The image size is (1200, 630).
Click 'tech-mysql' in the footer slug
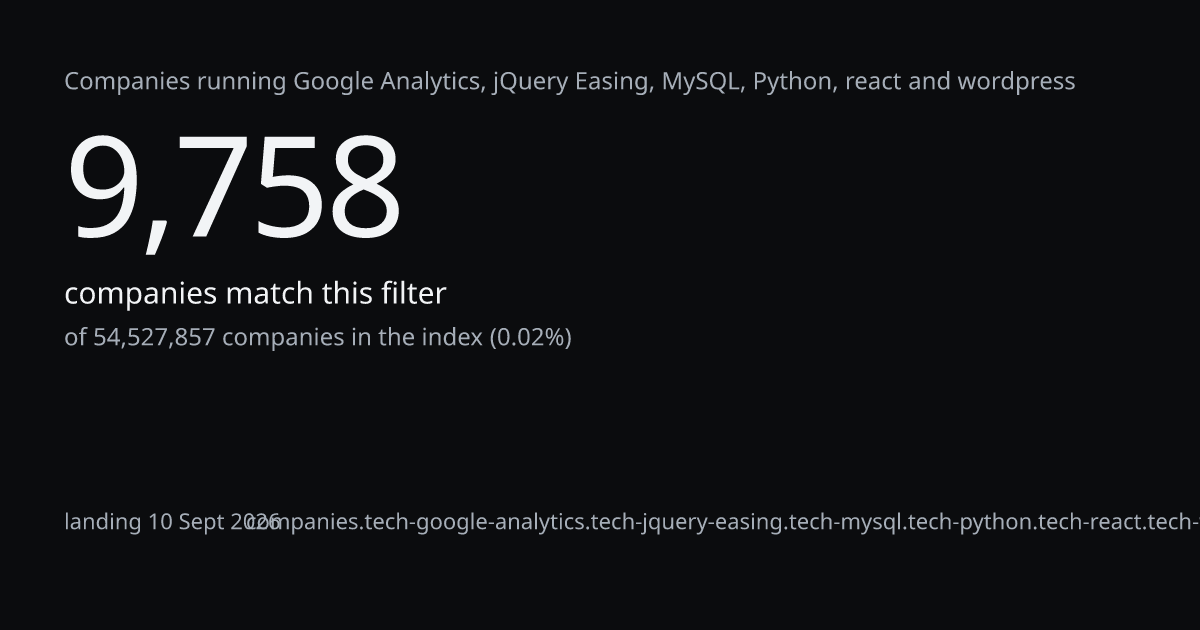click(x=846, y=522)
